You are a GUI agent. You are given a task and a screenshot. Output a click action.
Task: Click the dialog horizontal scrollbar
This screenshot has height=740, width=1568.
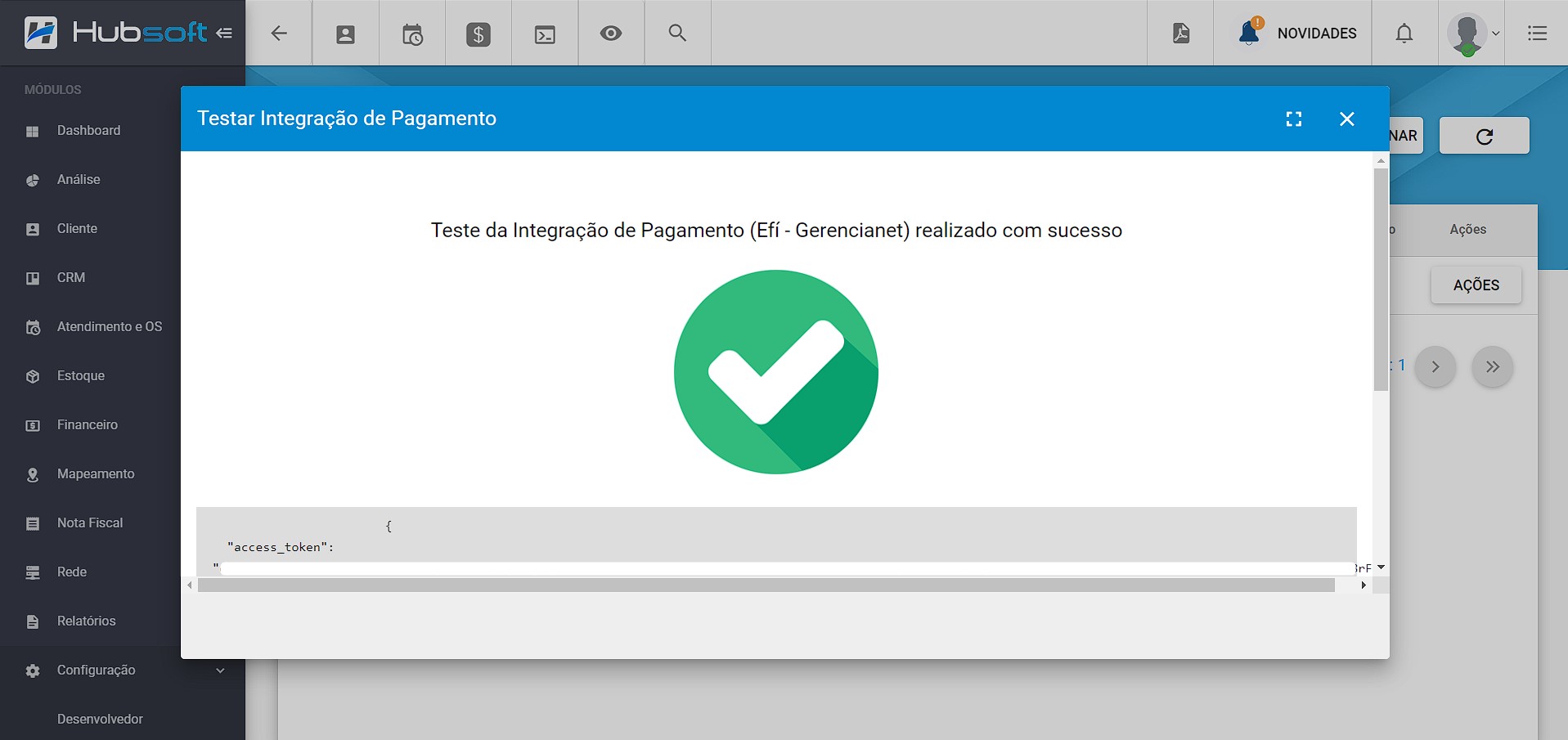(766, 585)
